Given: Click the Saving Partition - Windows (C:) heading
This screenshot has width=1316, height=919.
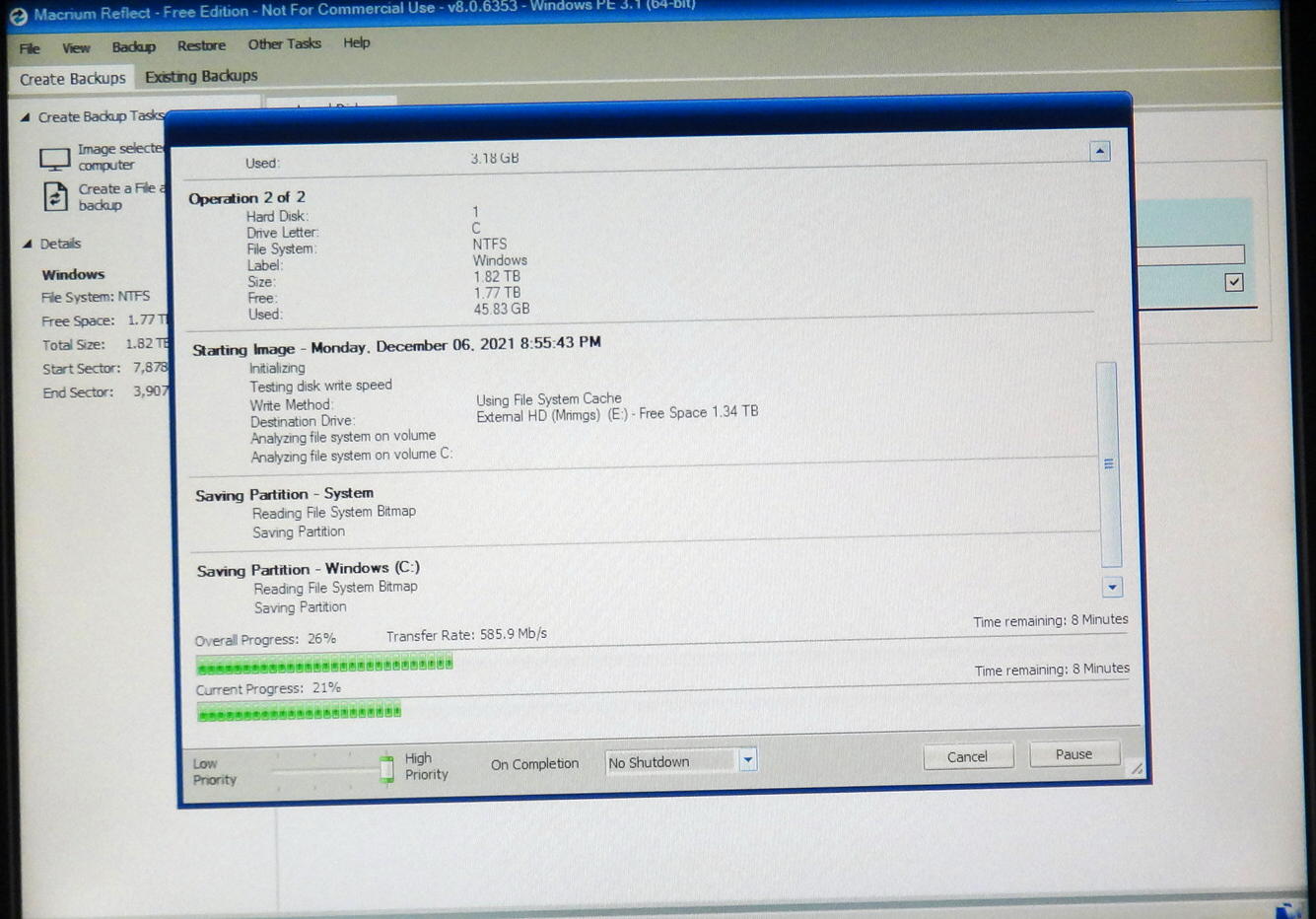Looking at the screenshot, I should pos(308,569).
